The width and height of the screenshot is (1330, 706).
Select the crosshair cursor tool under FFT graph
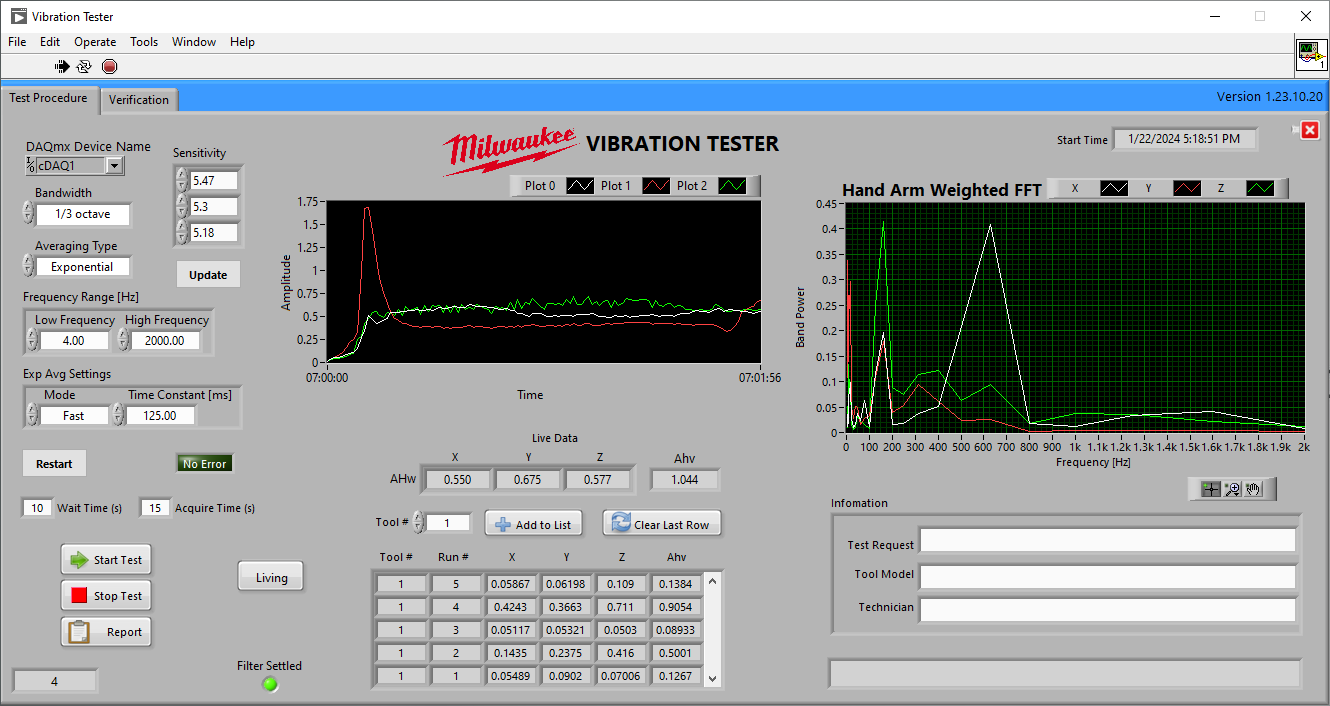coord(1211,489)
